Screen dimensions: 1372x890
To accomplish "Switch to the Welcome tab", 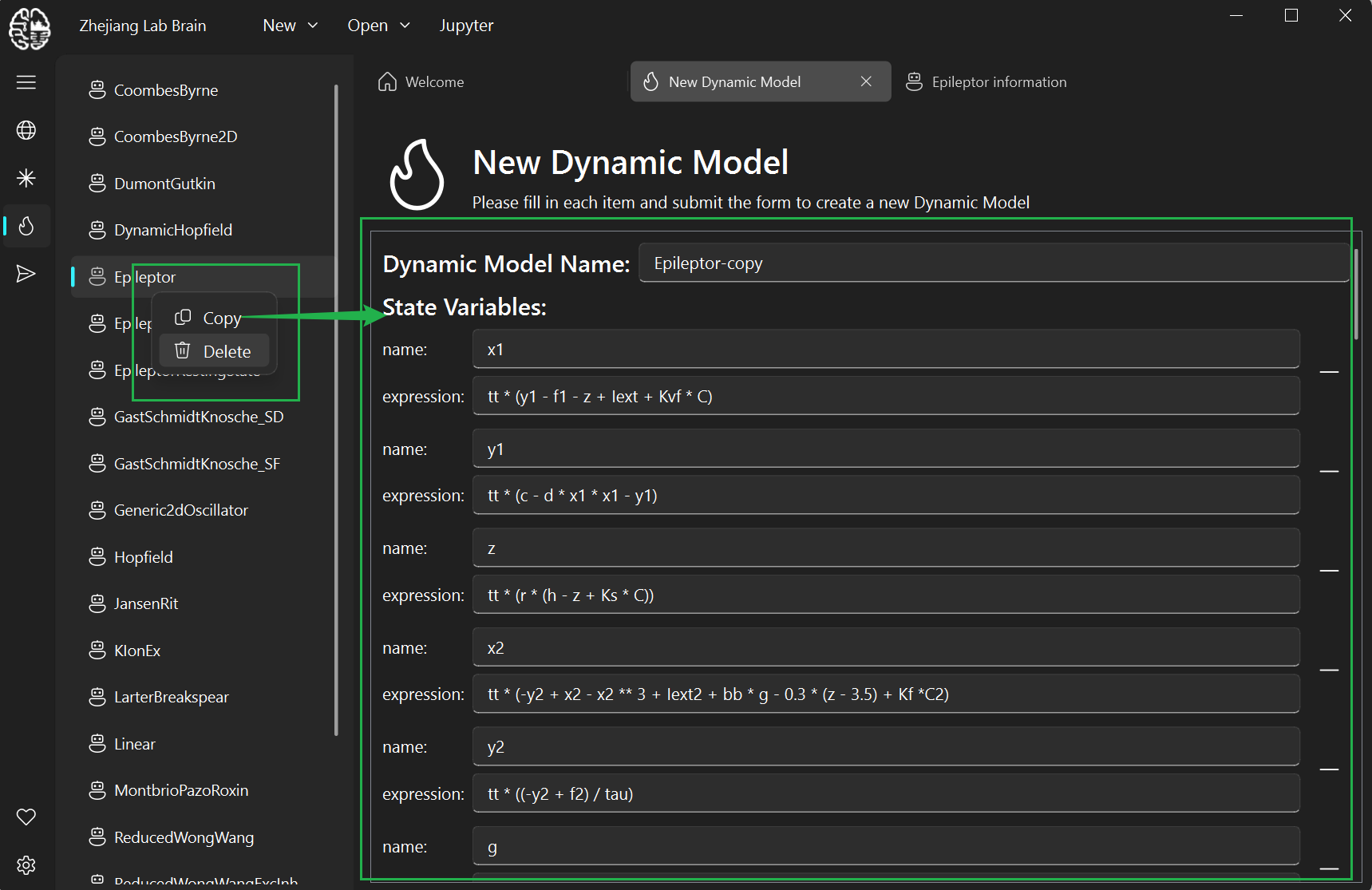I will click(x=500, y=81).
